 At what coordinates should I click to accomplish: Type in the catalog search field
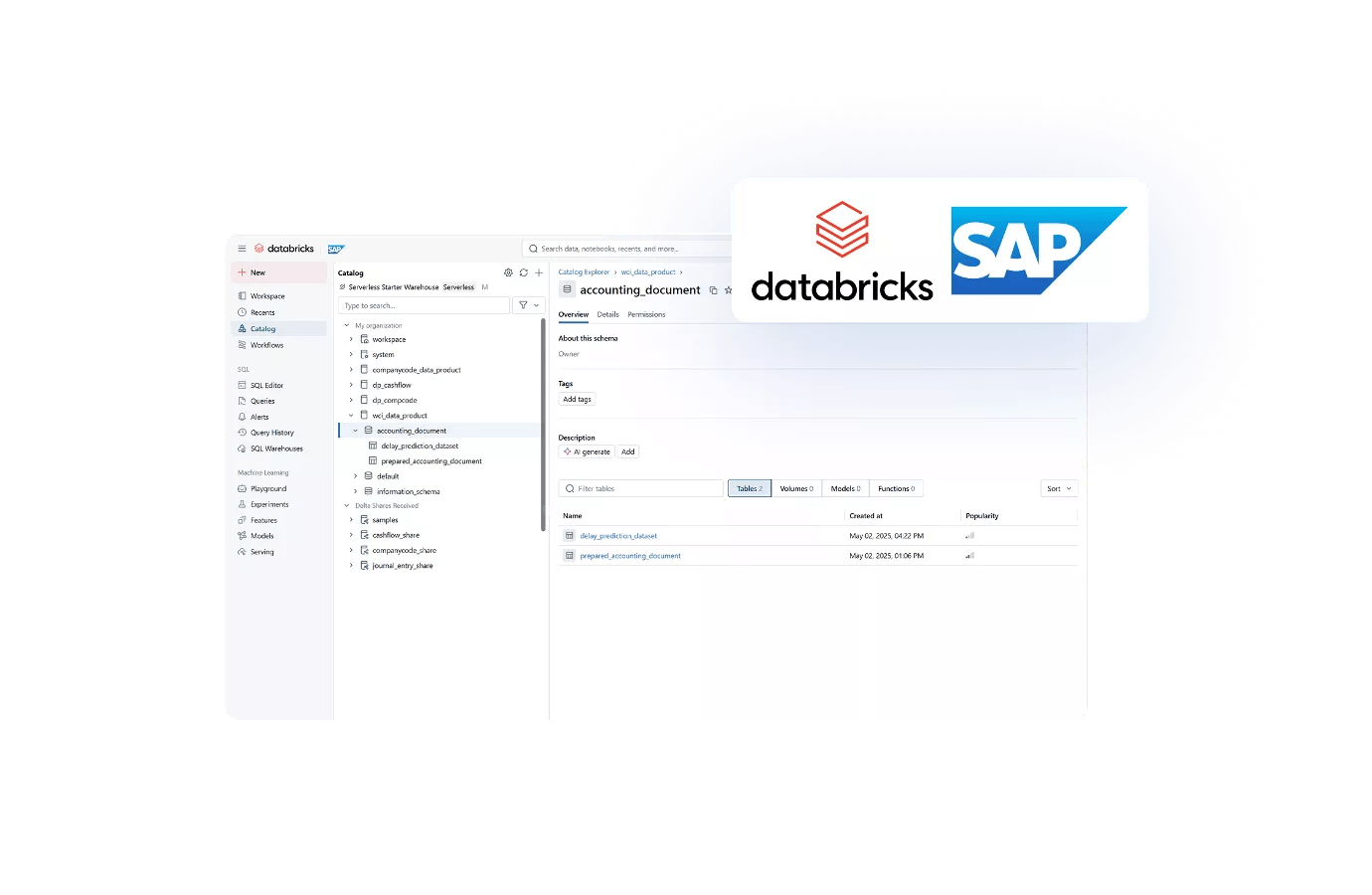tap(424, 305)
